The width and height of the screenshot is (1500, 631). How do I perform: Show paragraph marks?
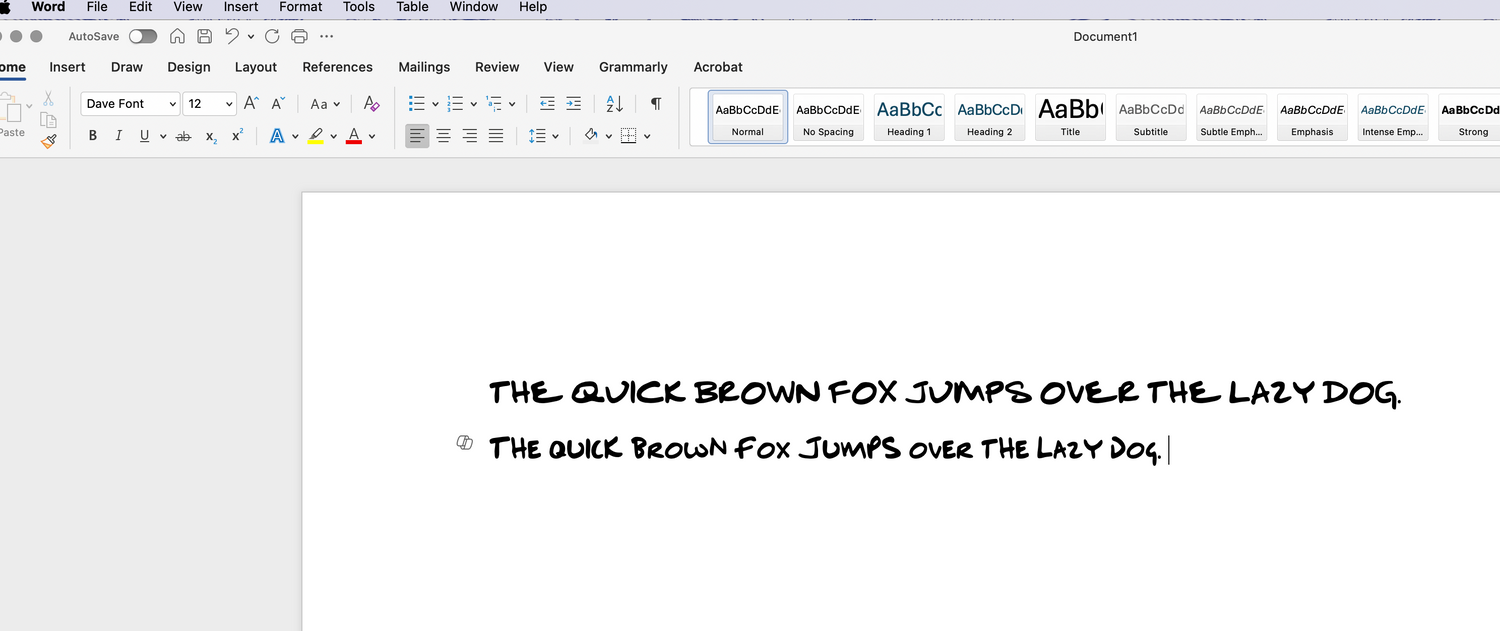[x=656, y=103]
